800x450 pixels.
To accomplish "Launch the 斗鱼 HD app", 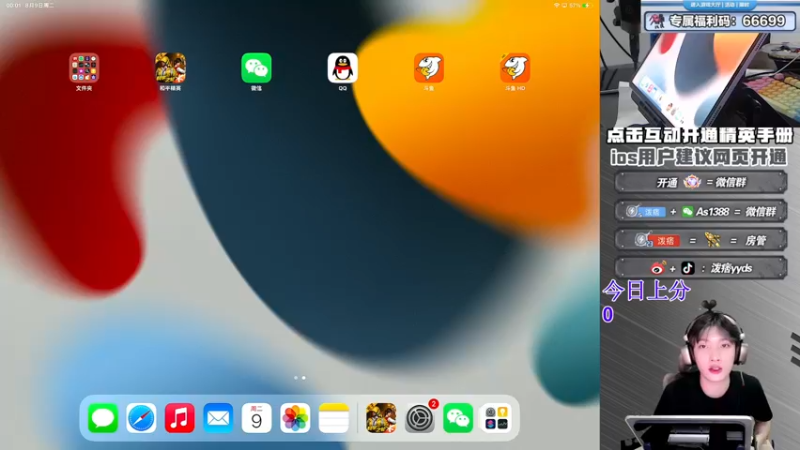I will (x=515, y=68).
